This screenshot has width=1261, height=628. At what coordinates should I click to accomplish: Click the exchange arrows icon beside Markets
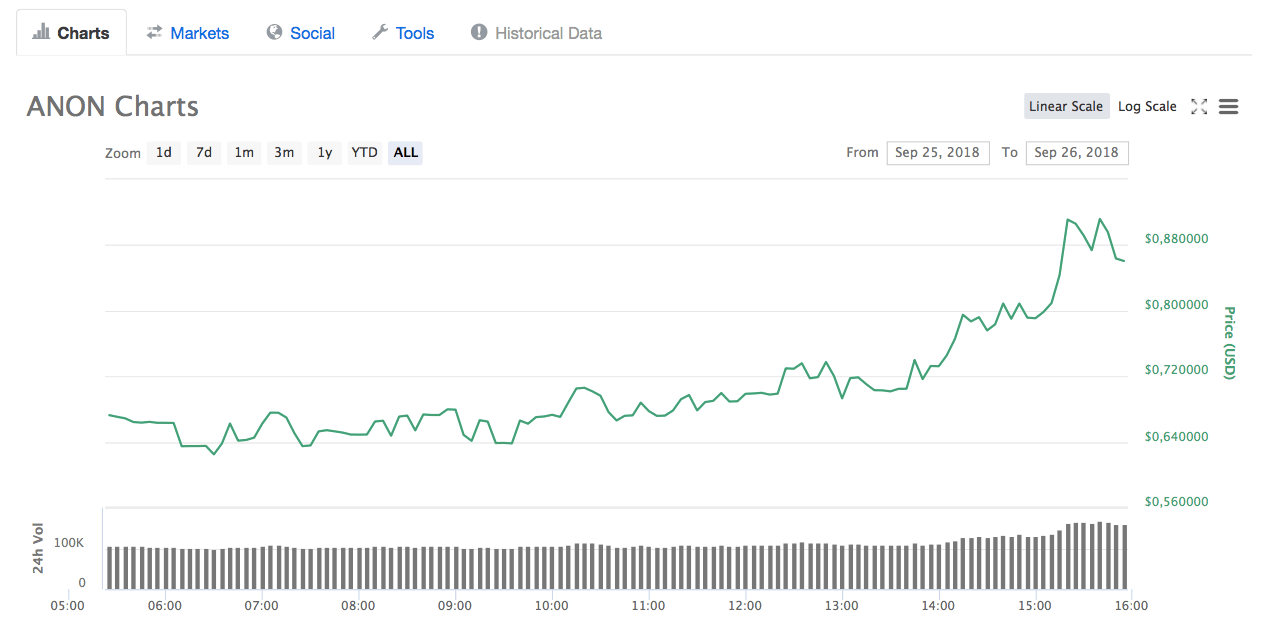click(154, 32)
